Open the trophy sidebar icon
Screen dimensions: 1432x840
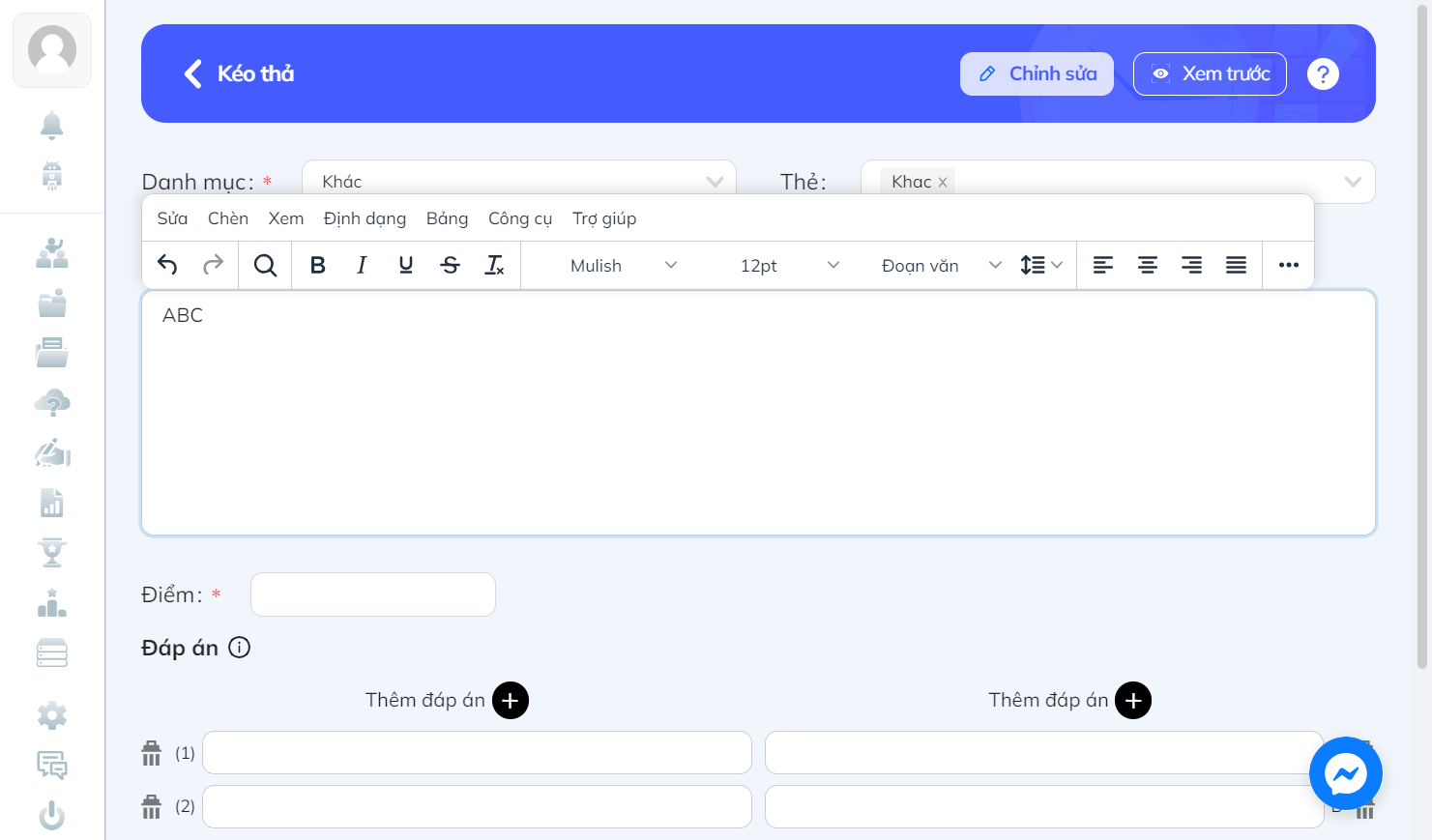pos(52,553)
